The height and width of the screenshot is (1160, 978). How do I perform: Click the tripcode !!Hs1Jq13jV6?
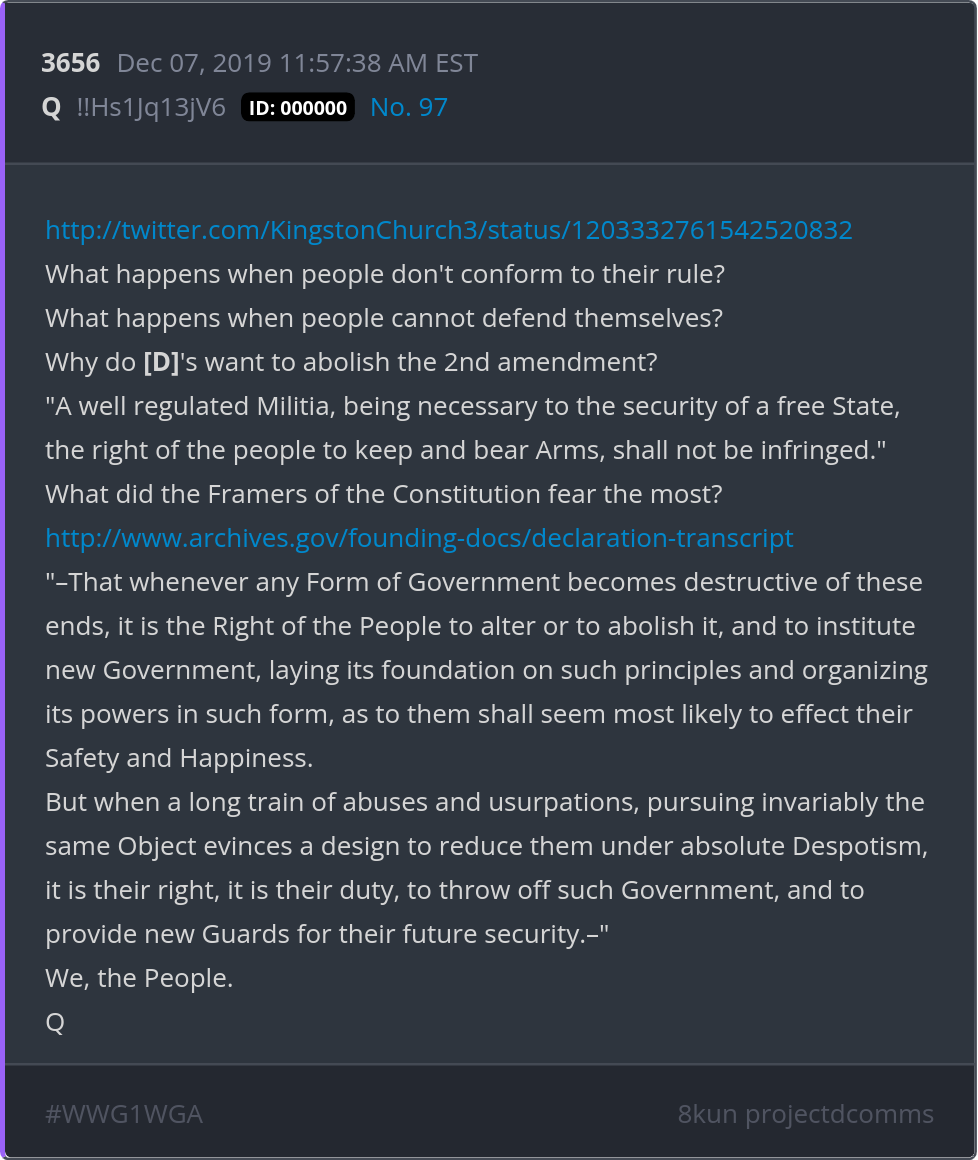click(x=151, y=107)
